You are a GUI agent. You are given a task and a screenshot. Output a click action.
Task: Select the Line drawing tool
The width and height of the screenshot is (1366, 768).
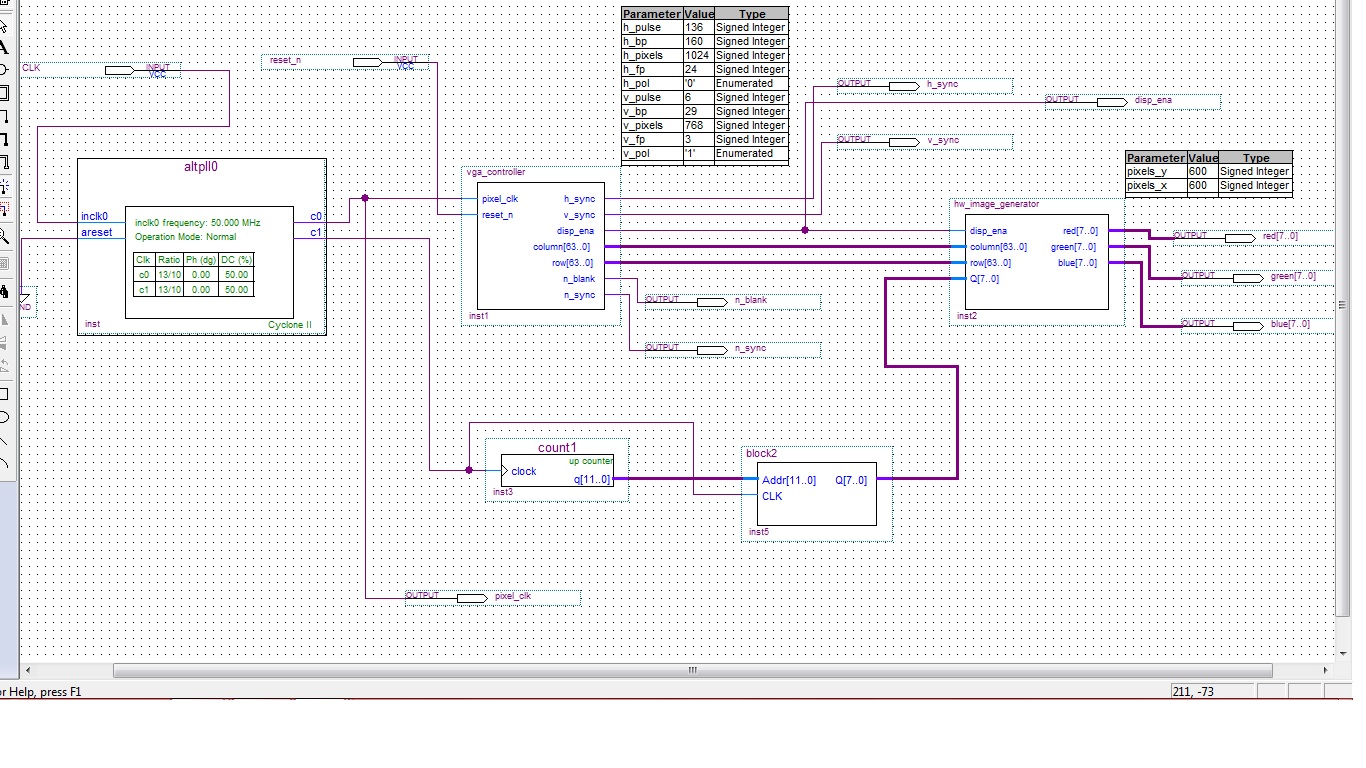click(x=4, y=440)
